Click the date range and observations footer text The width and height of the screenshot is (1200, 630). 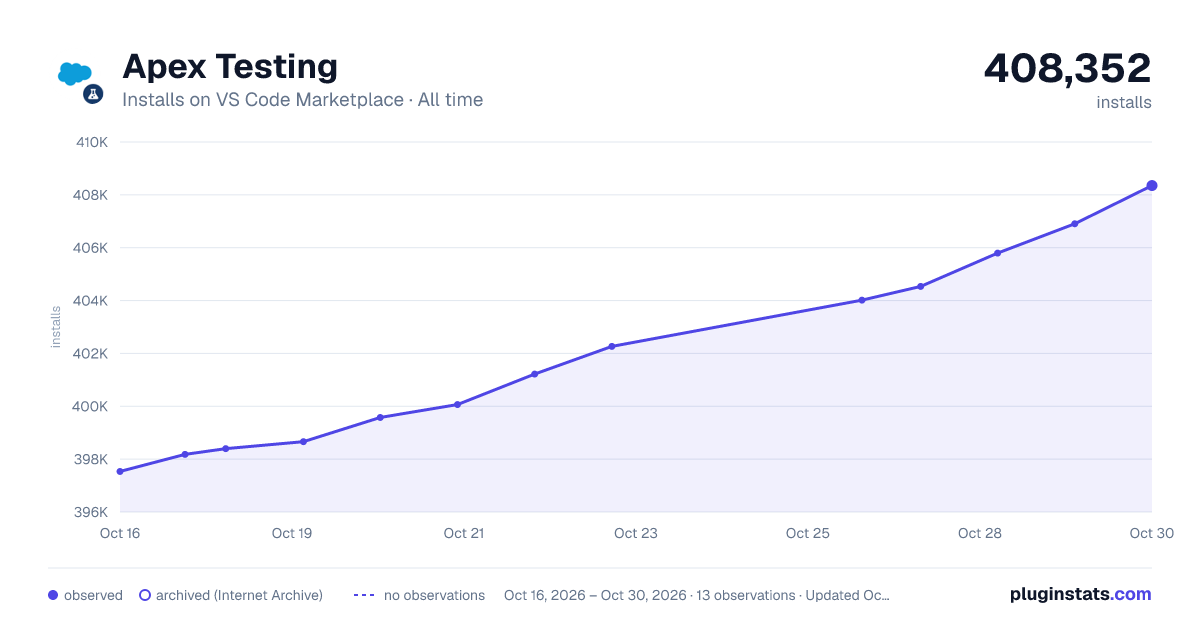[697, 595]
